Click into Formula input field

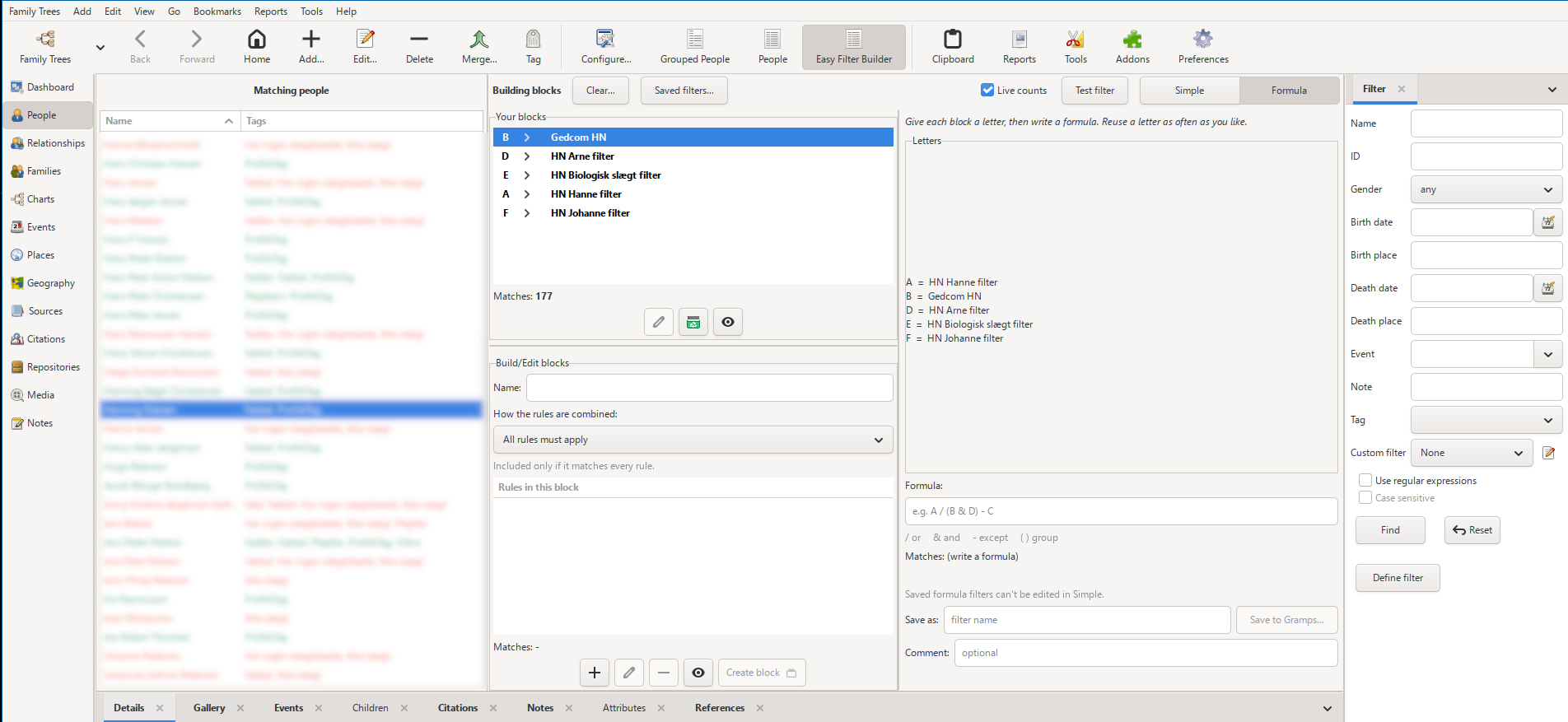(1121, 511)
